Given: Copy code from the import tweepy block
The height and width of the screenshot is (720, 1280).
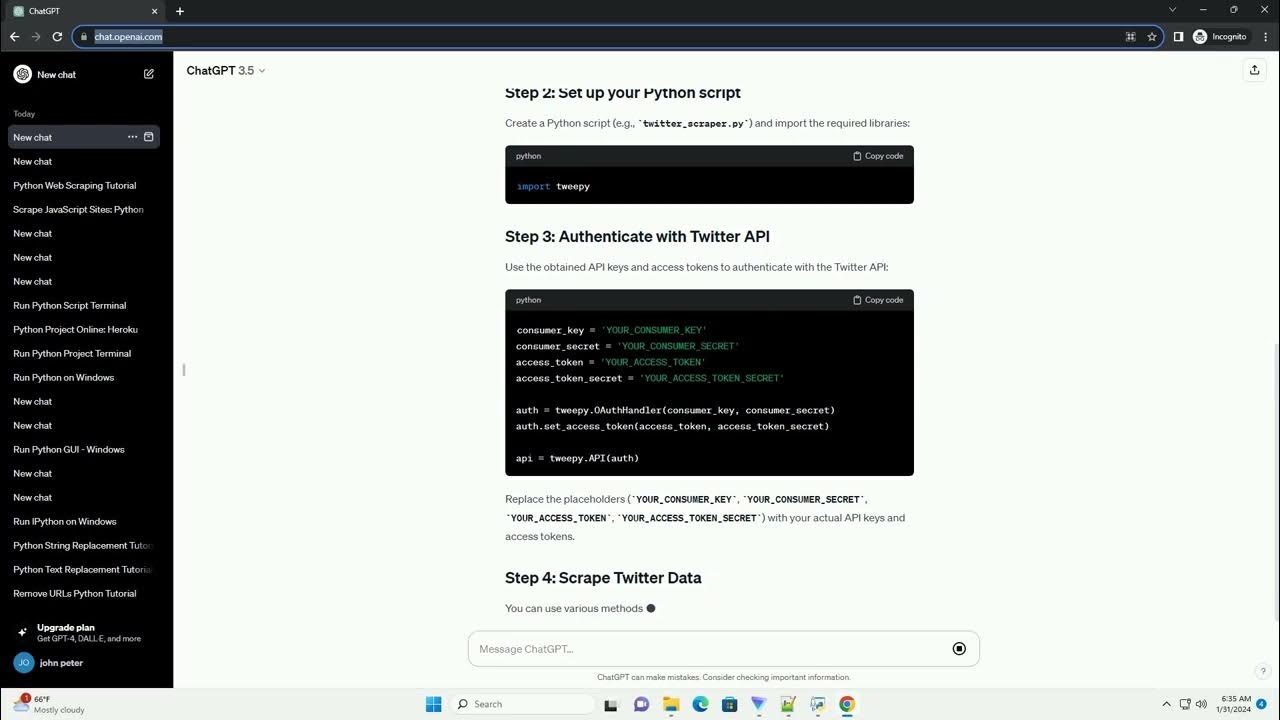Looking at the screenshot, I should [878, 156].
